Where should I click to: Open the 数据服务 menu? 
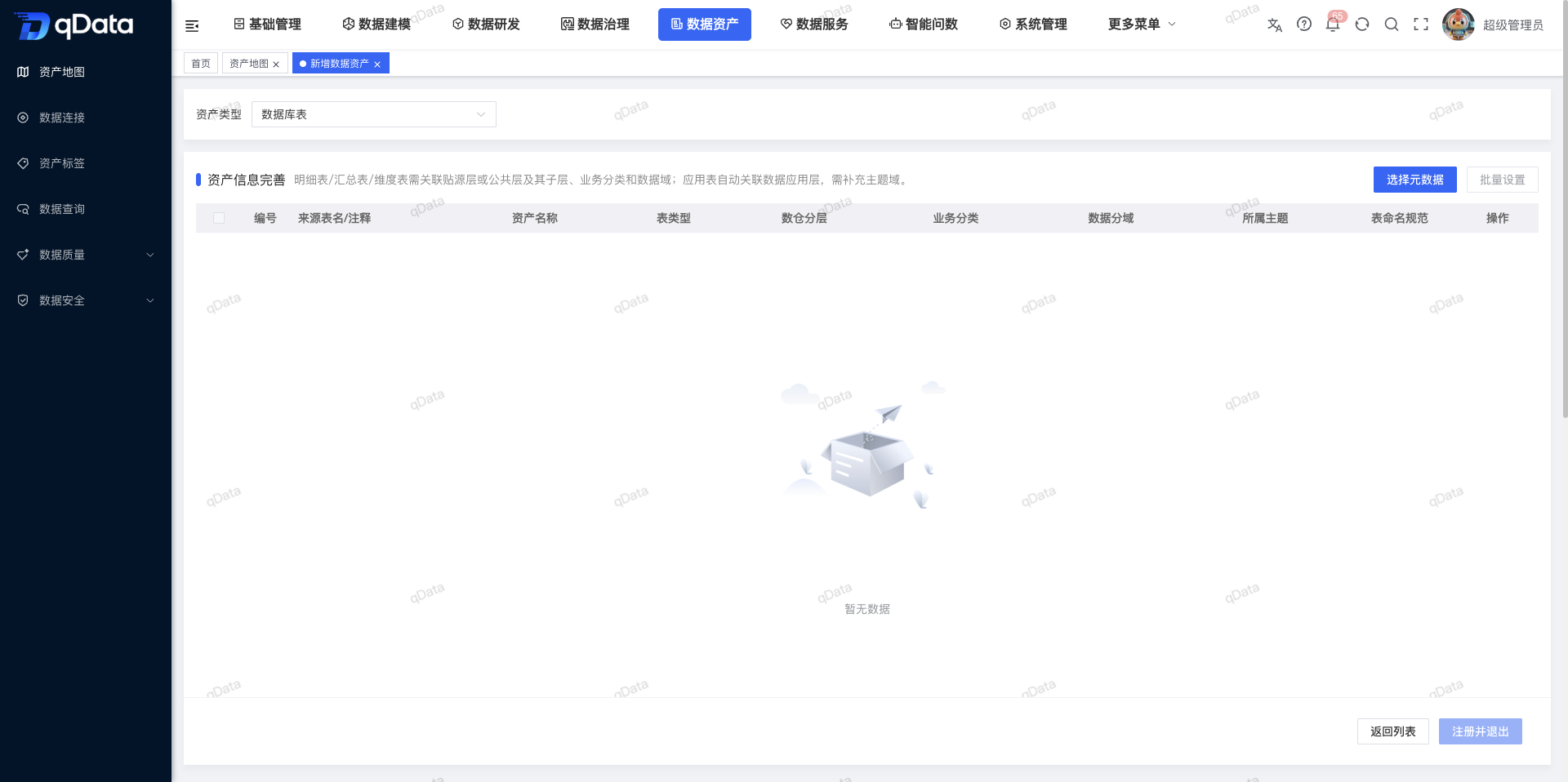point(814,24)
